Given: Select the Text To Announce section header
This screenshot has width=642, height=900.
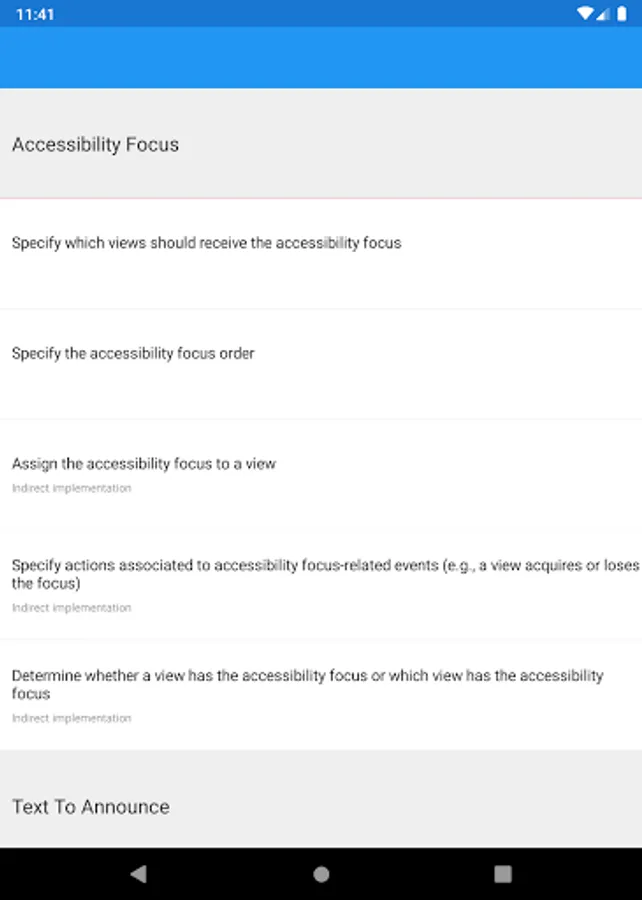Looking at the screenshot, I should click(x=91, y=807).
